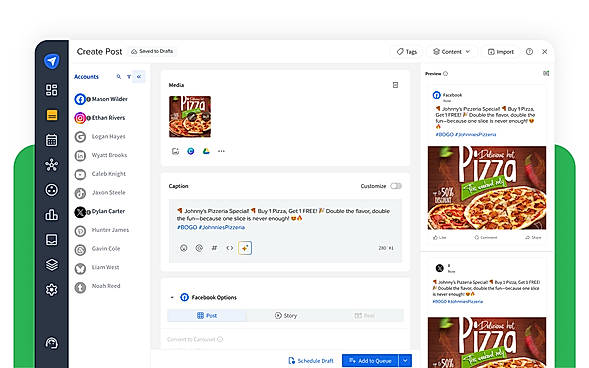Filter accounts with funnel icon

[x=129, y=77]
